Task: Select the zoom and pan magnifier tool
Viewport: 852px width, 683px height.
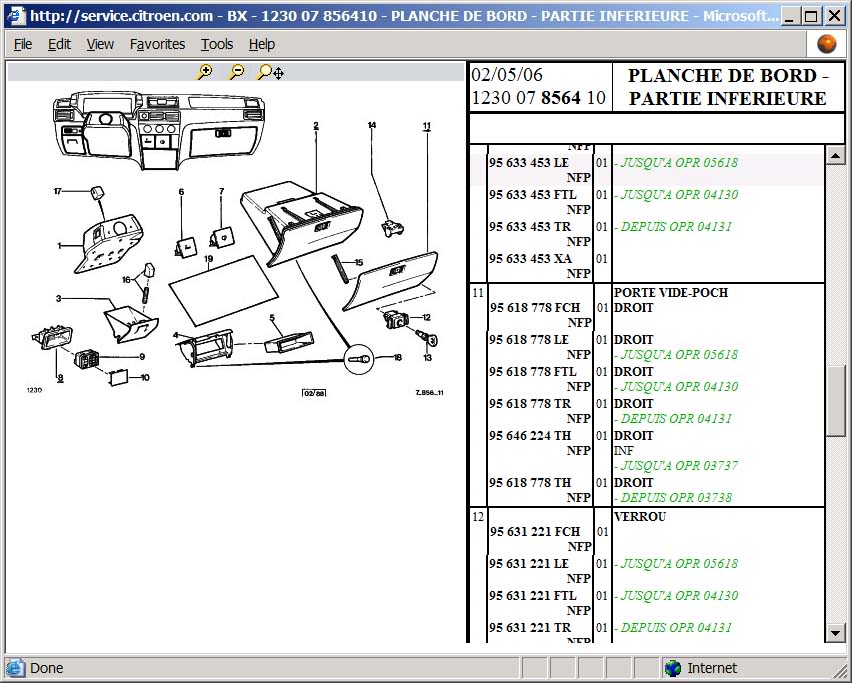Action: (x=271, y=72)
